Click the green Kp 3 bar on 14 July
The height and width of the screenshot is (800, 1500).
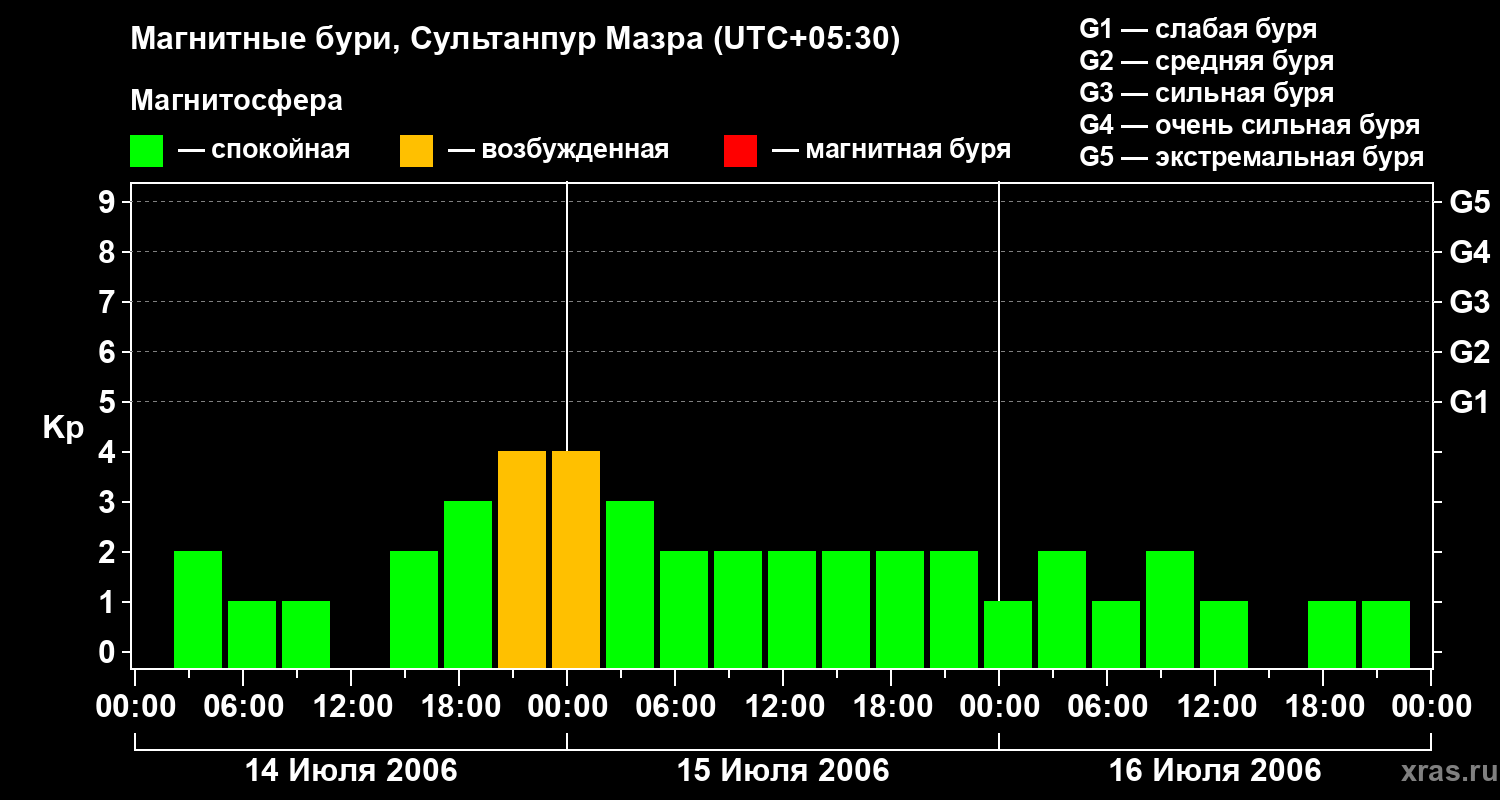pyautogui.click(x=468, y=584)
